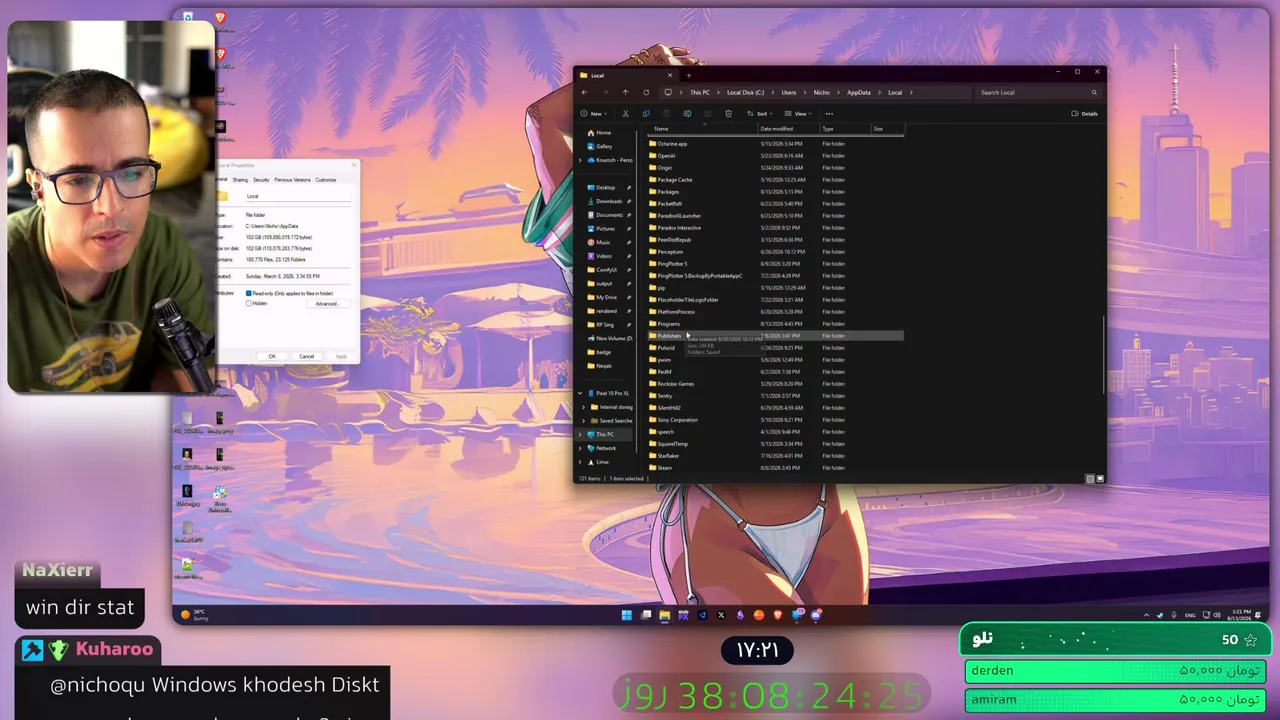Screen dimensions: 1280x720
Task: Click the Explorer file list vertical scrollbar
Action: point(1104,355)
